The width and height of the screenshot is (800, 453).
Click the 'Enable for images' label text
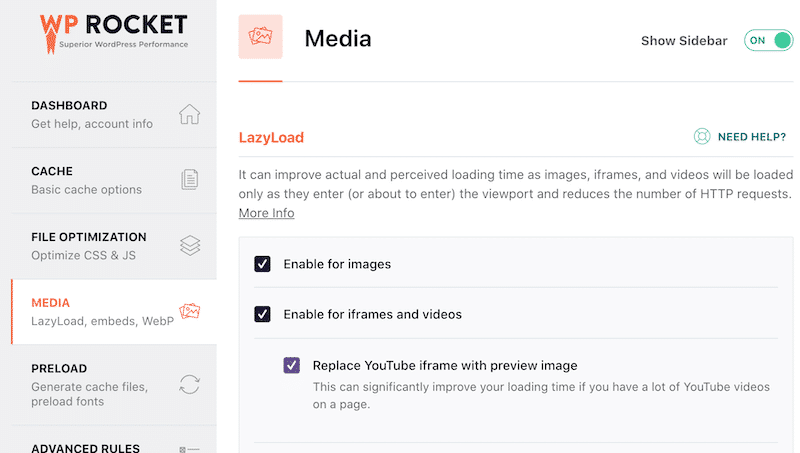(x=337, y=264)
